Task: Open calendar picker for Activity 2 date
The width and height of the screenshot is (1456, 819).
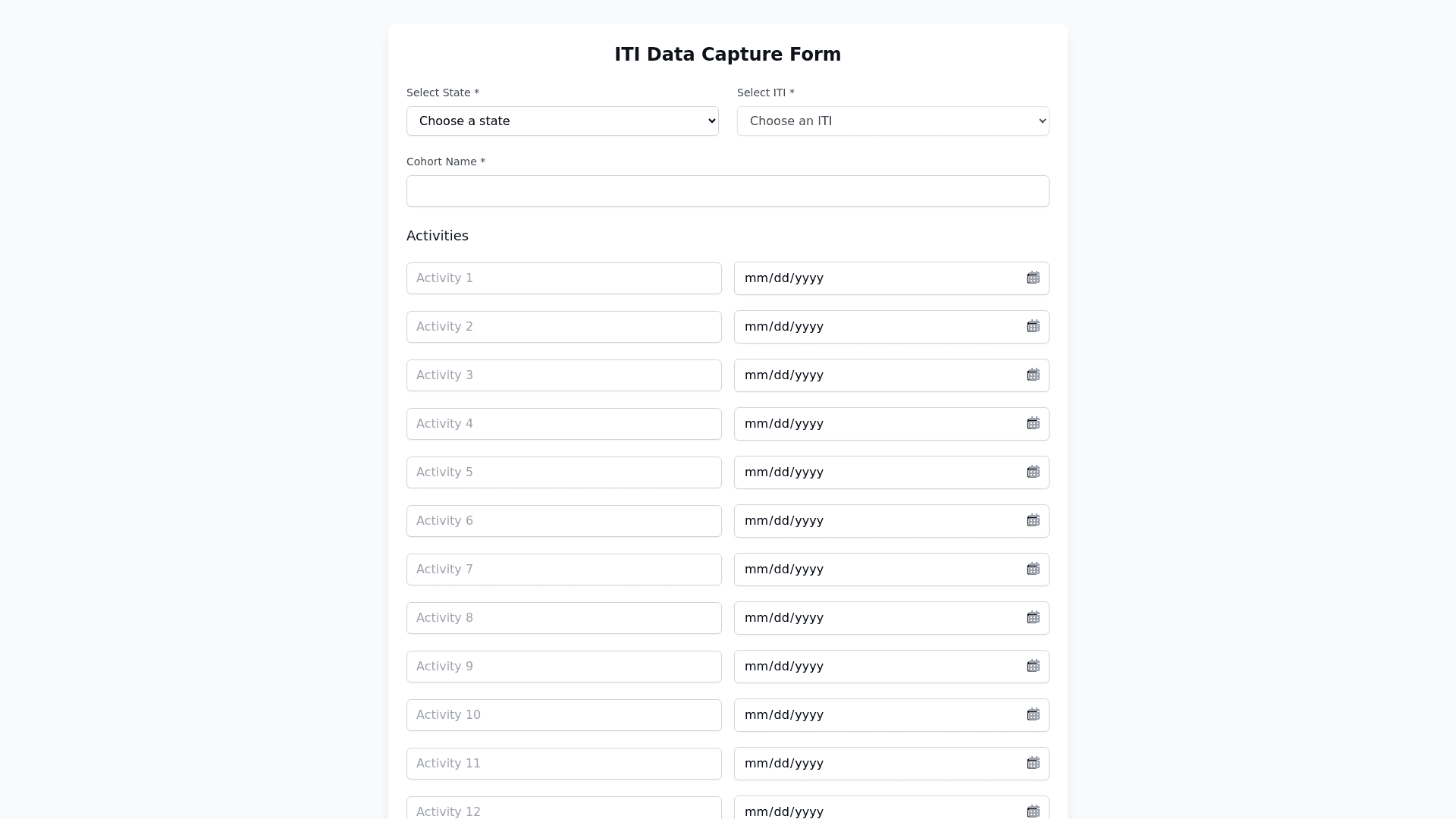Action: tap(1033, 327)
